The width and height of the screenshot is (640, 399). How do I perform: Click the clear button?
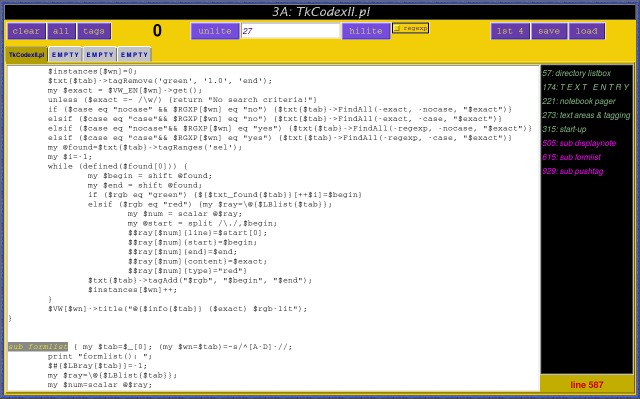26,31
